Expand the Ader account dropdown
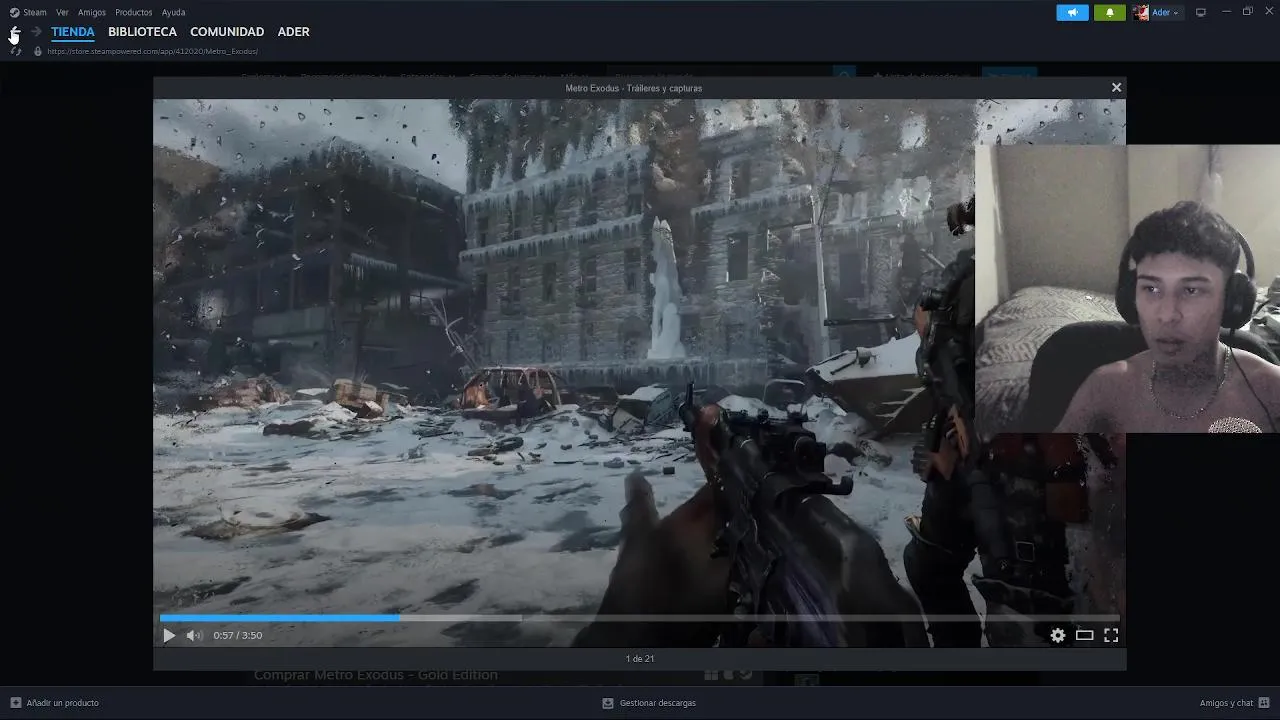The height and width of the screenshot is (720, 1280). tap(1165, 12)
